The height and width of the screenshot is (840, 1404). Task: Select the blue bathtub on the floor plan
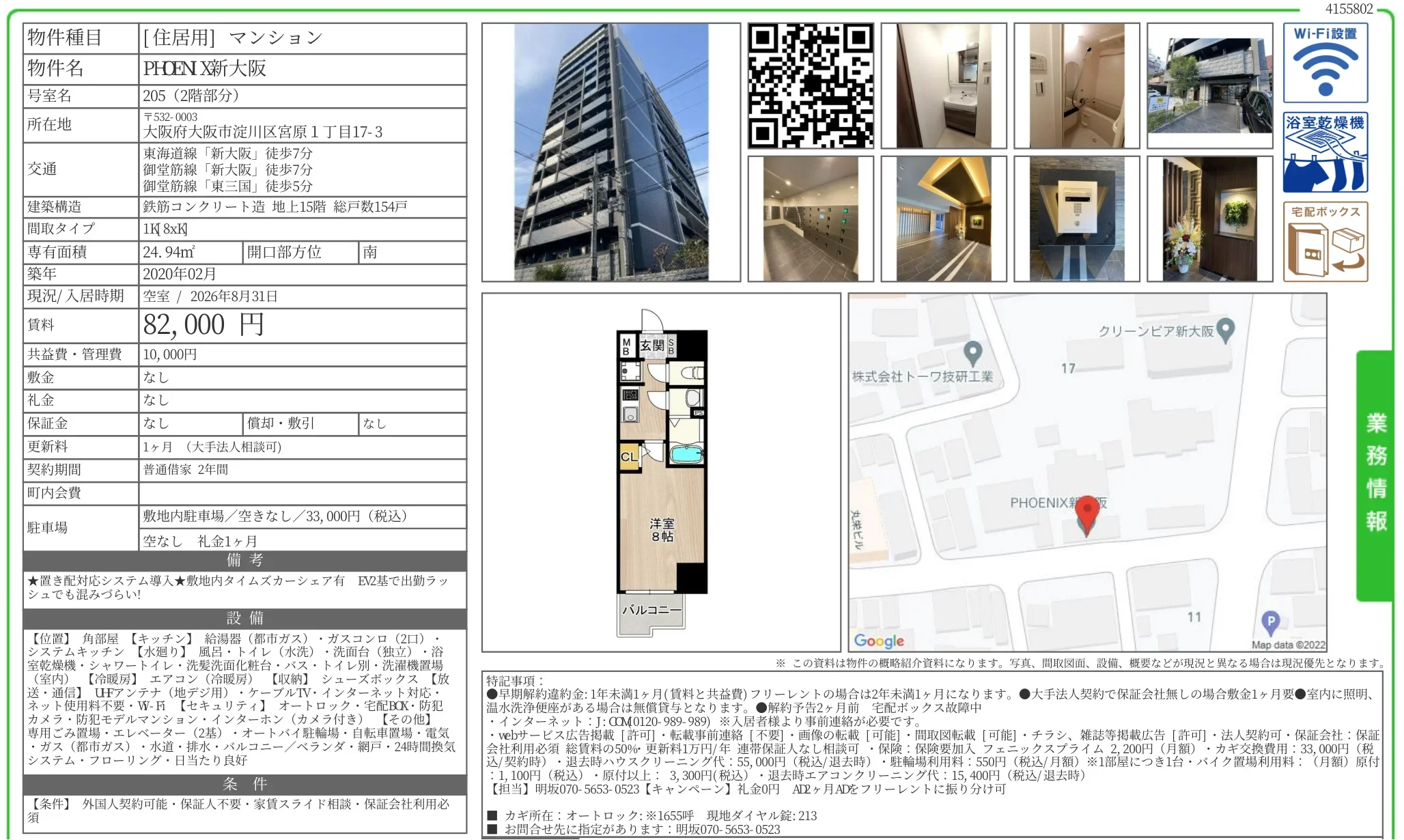(x=686, y=453)
